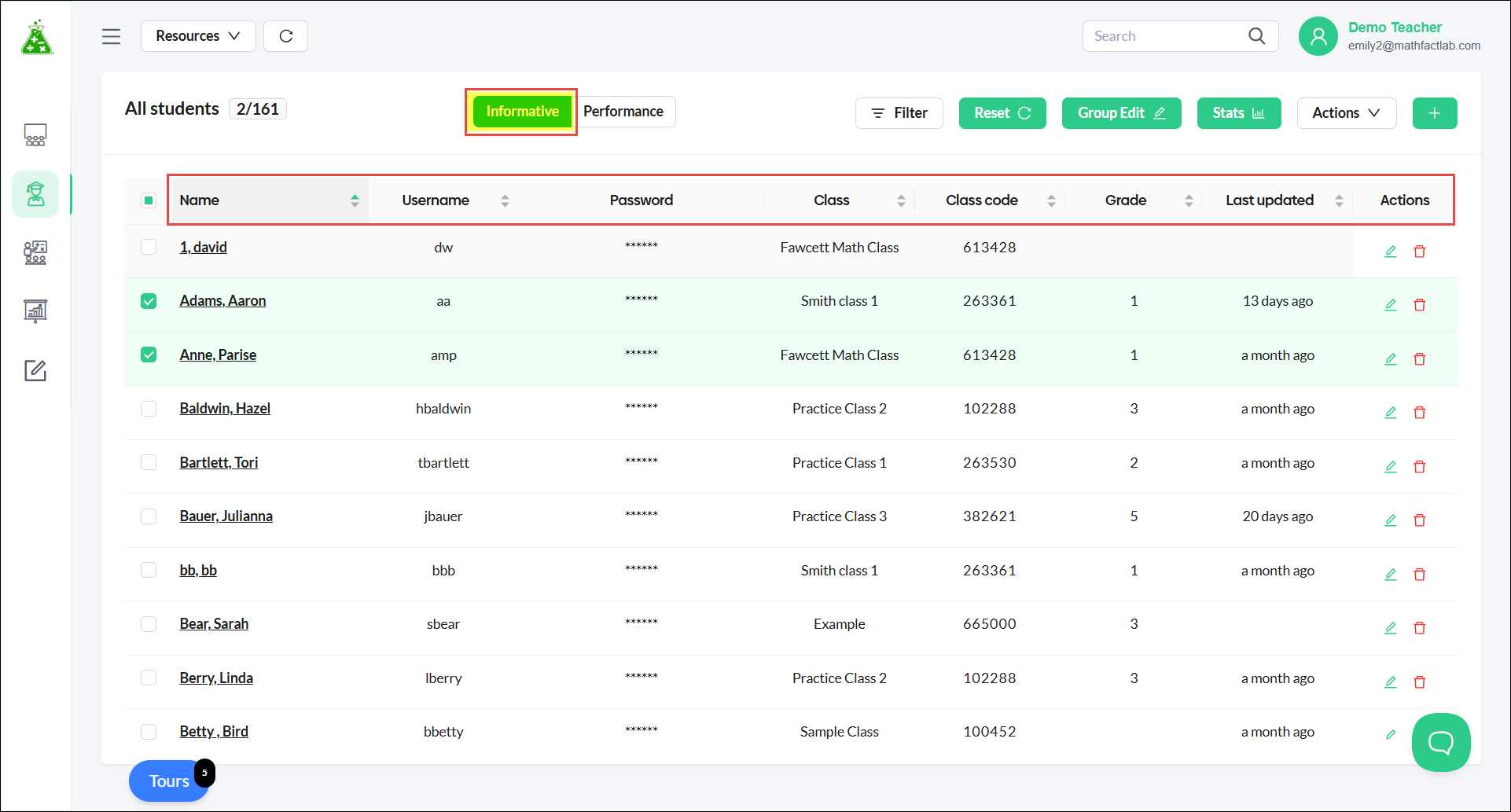Open the students page in sidebar
This screenshot has width=1511, height=812.
click(x=35, y=193)
